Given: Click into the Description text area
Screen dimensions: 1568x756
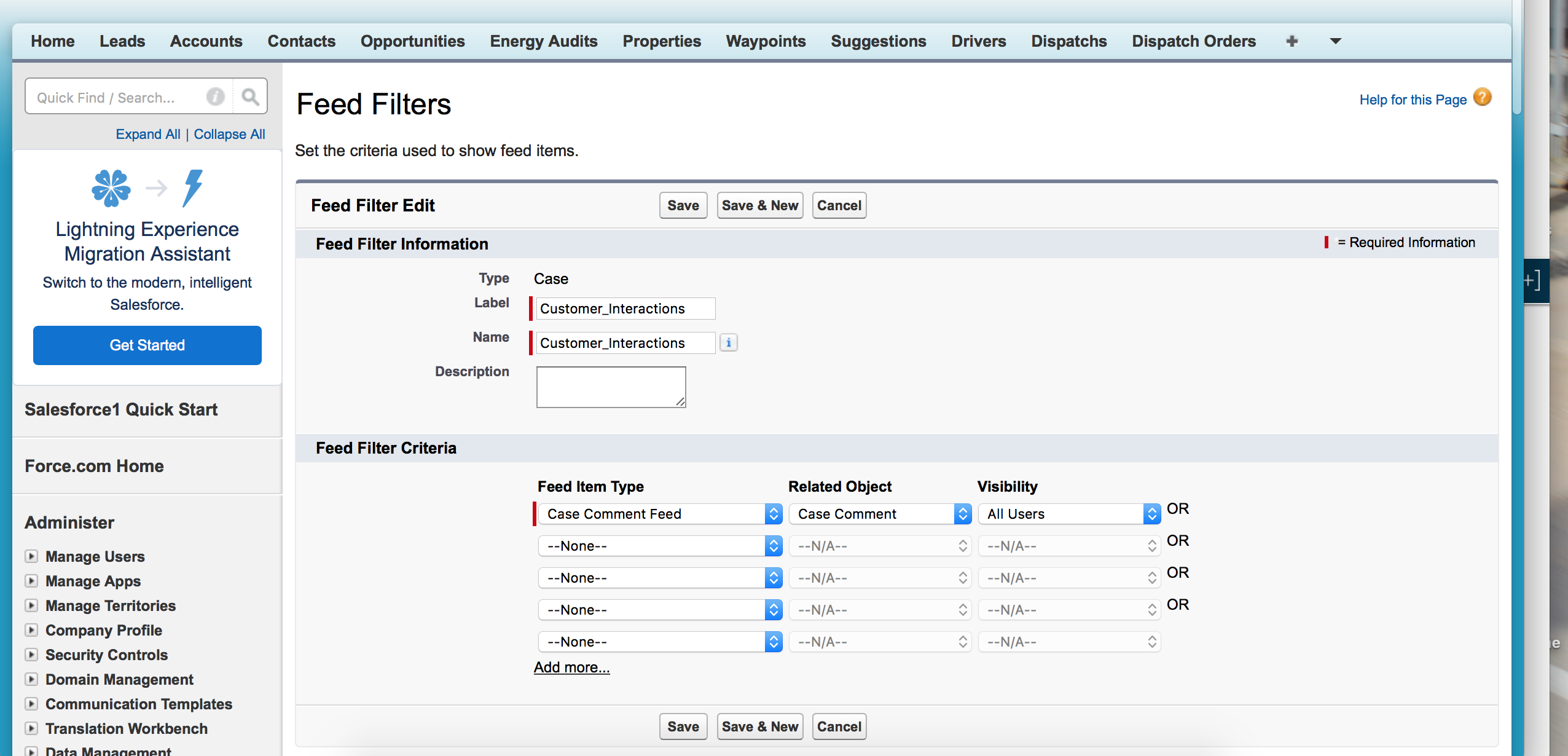Looking at the screenshot, I should pyautogui.click(x=611, y=387).
